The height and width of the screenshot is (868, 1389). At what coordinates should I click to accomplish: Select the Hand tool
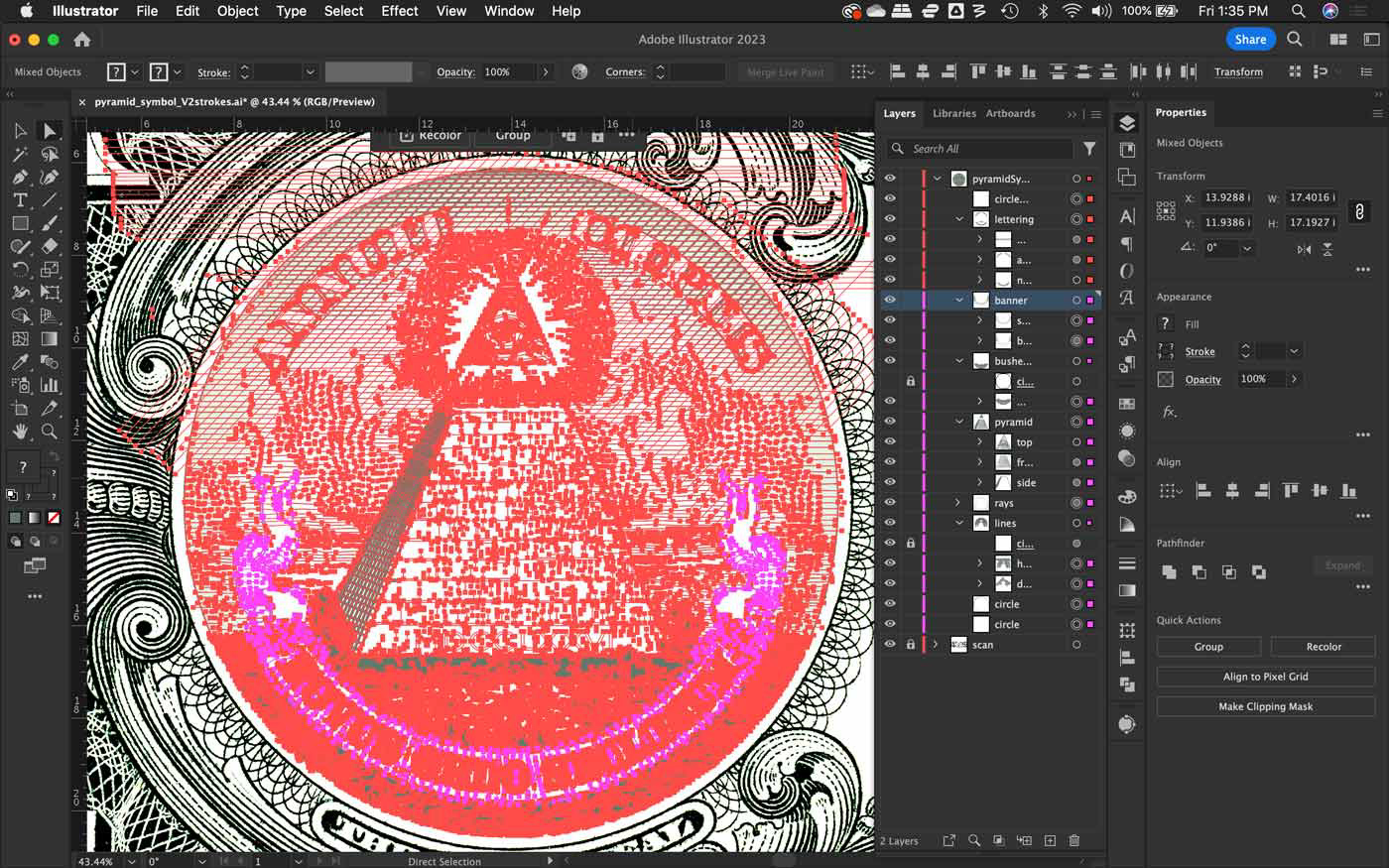(20, 432)
